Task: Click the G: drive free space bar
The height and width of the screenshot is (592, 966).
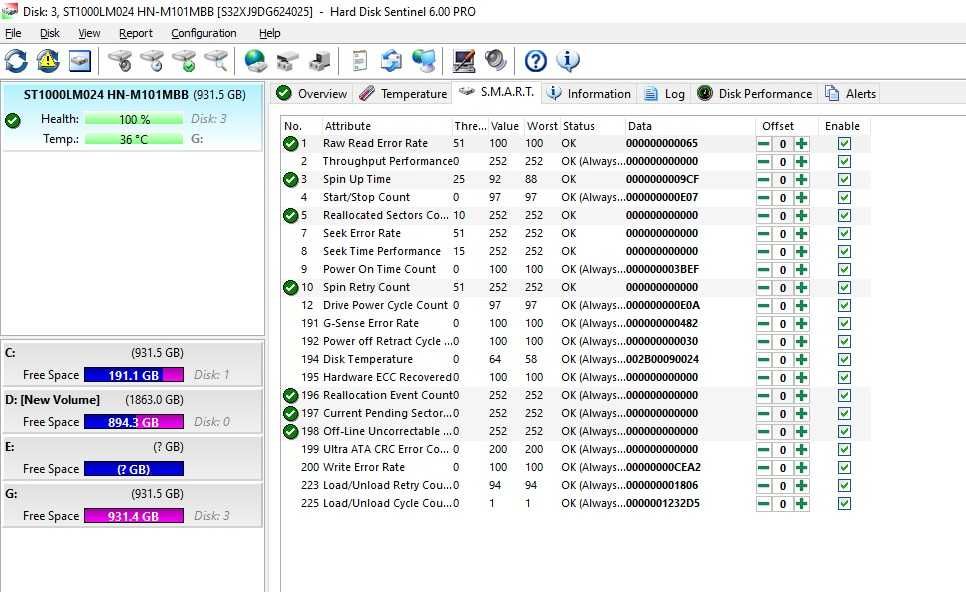Action: pyautogui.click(x=134, y=516)
